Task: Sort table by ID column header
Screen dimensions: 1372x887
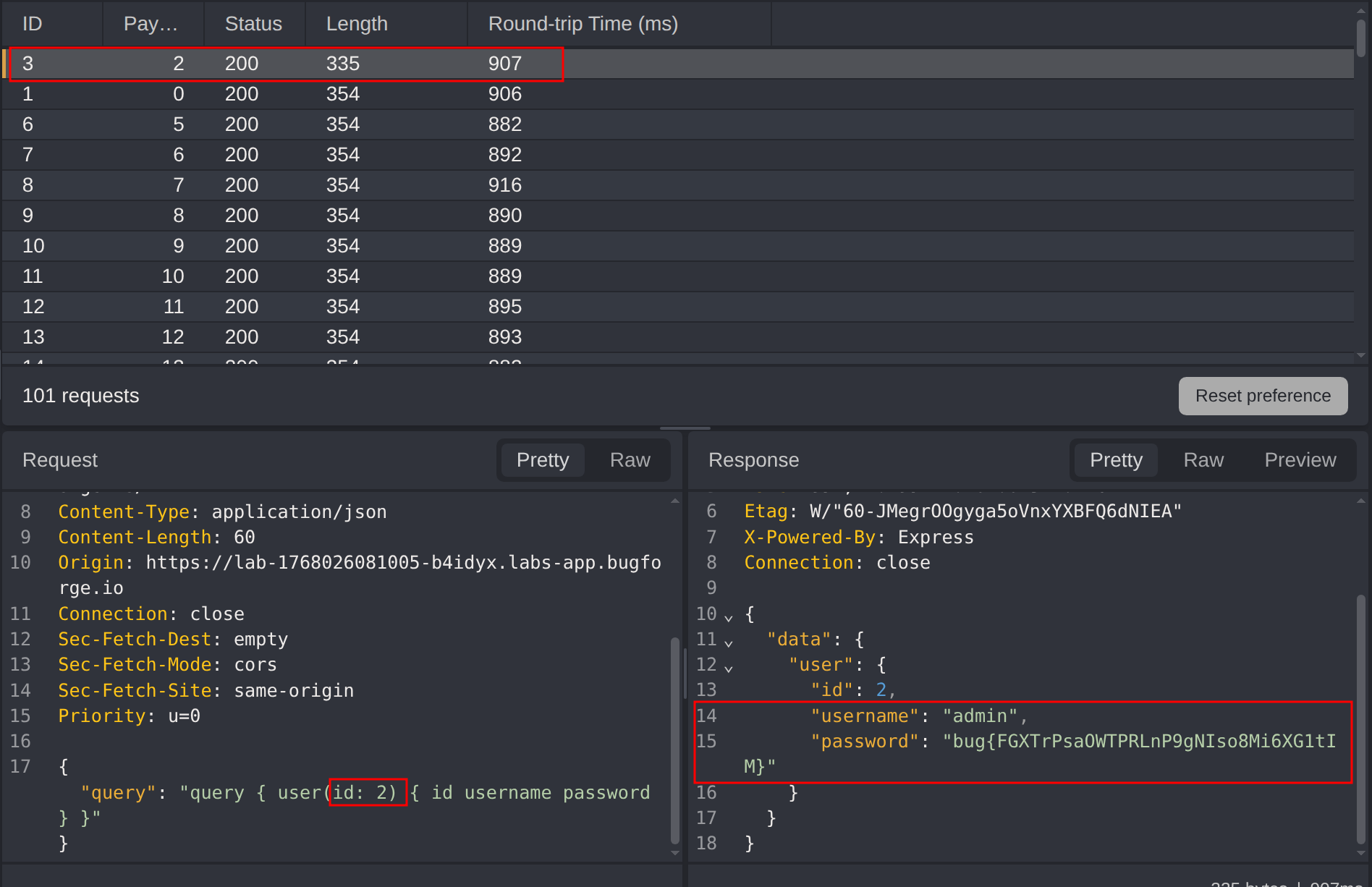Action: tap(33, 24)
